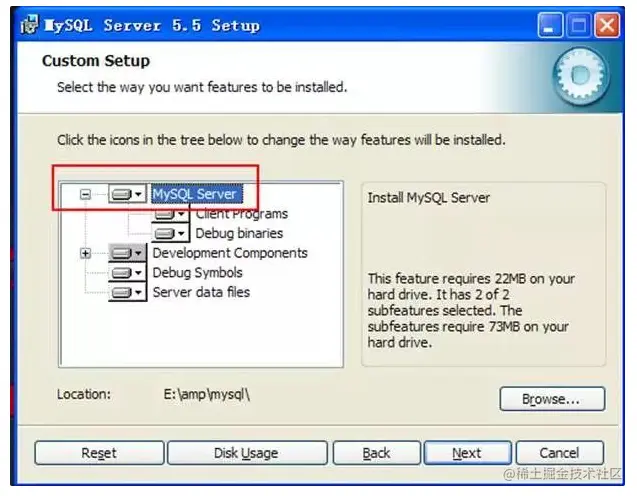The image size is (637, 496).
Task: Select the Debug binaries tree item
Action: (239, 233)
